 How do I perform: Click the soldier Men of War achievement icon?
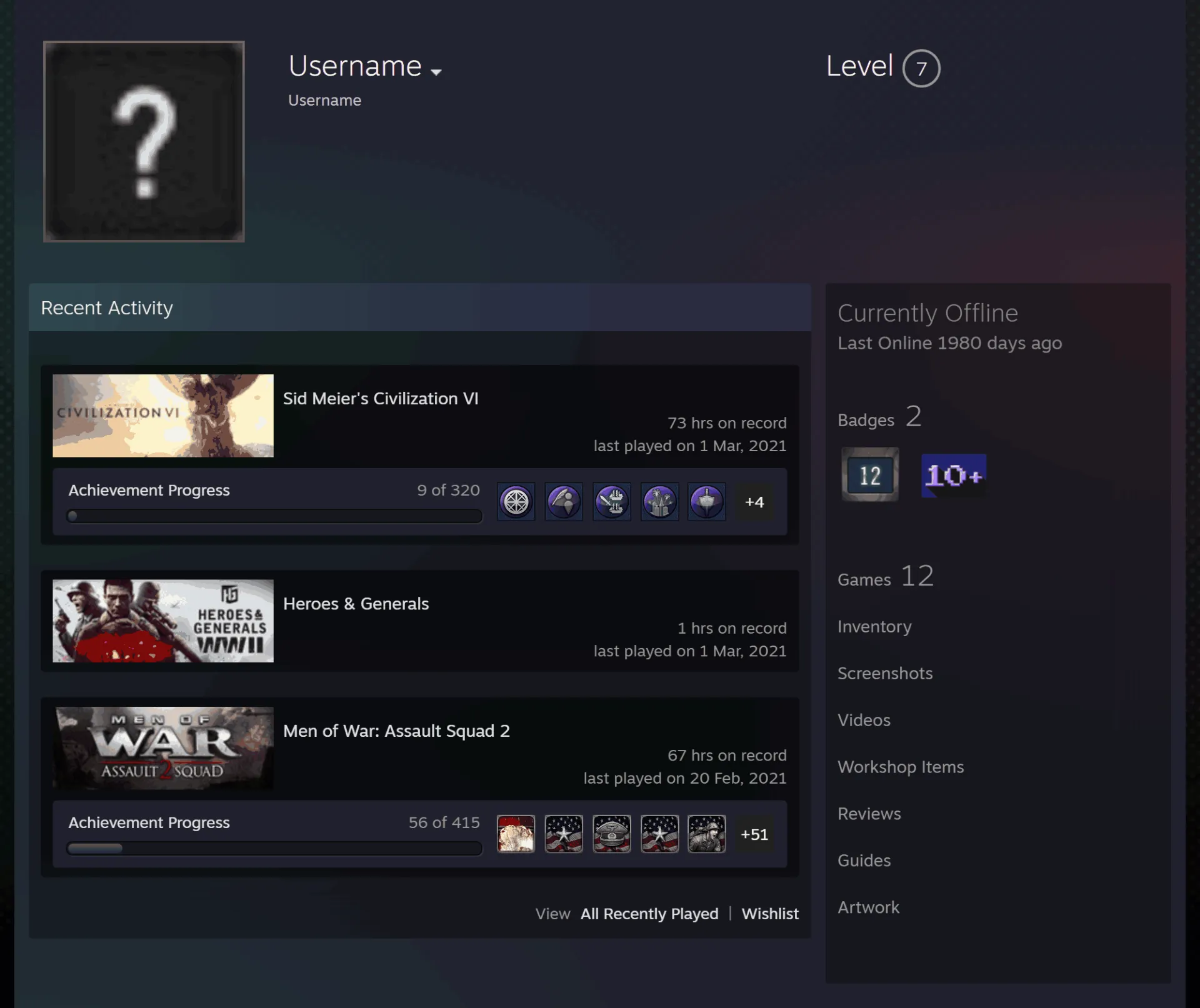[707, 834]
